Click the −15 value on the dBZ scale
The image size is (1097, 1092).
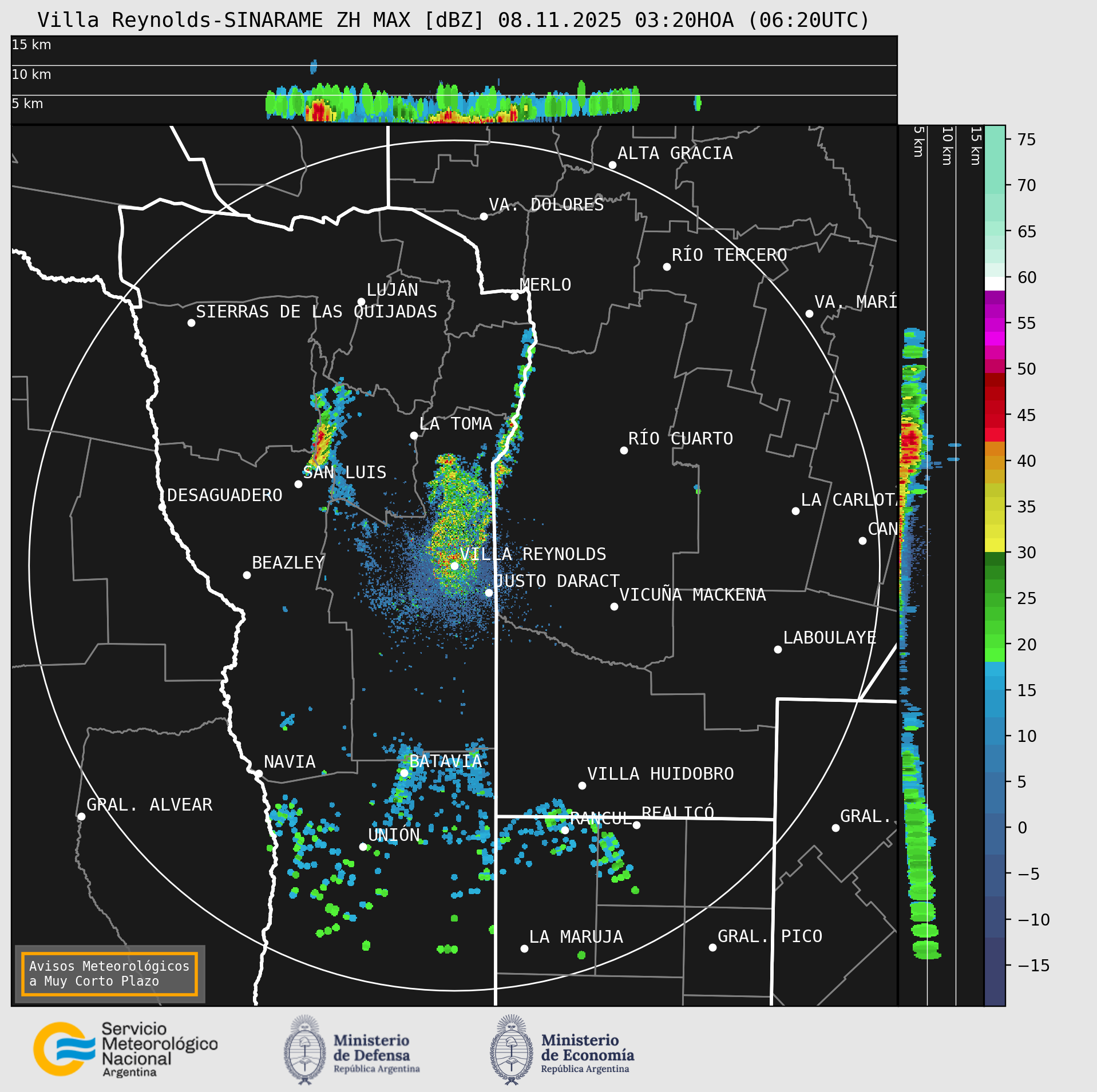tap(1033, 966)
